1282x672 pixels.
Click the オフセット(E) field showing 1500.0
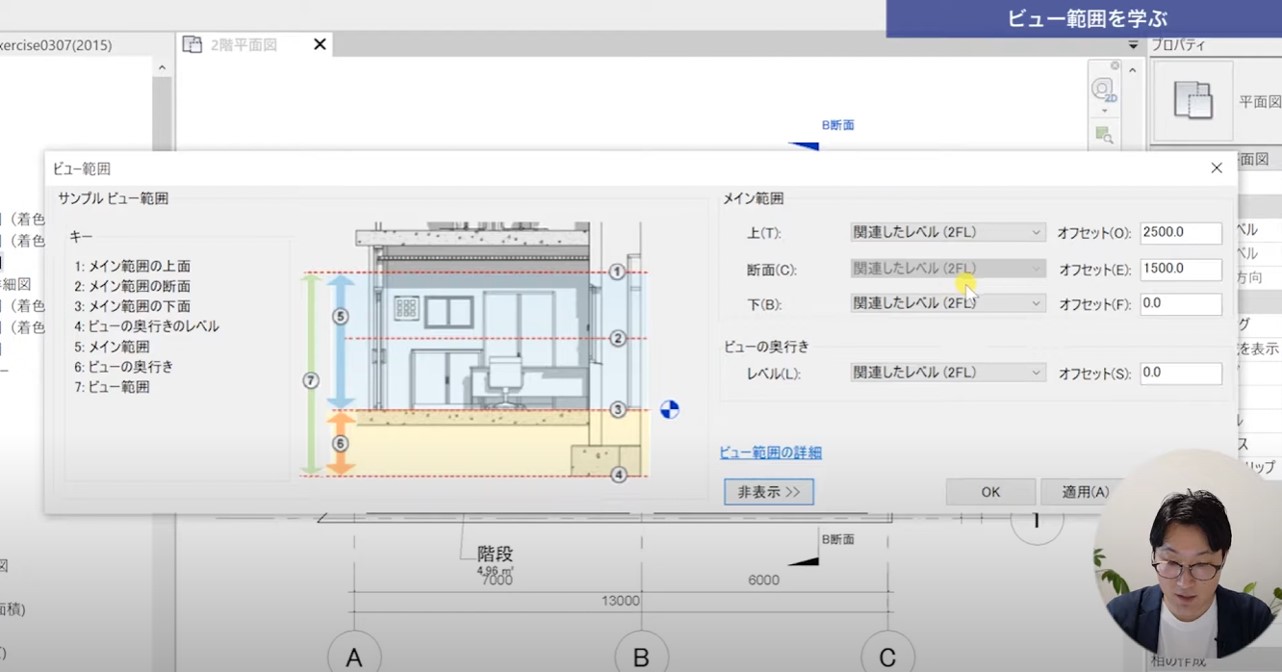pyautogui.click(x=1180, y=269)
